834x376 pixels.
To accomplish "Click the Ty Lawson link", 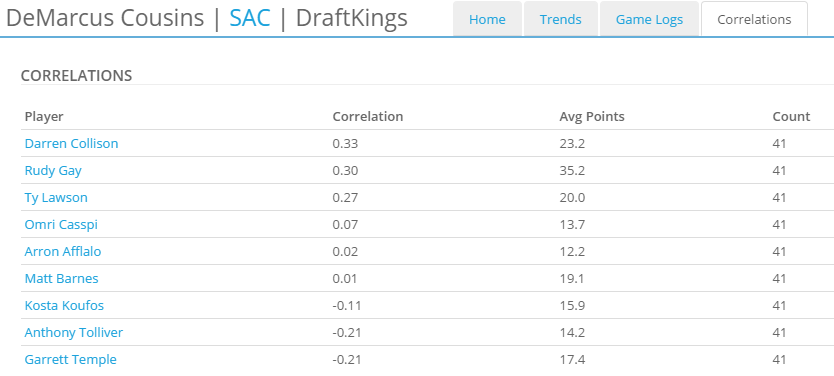I will click(x=56, y=198).
